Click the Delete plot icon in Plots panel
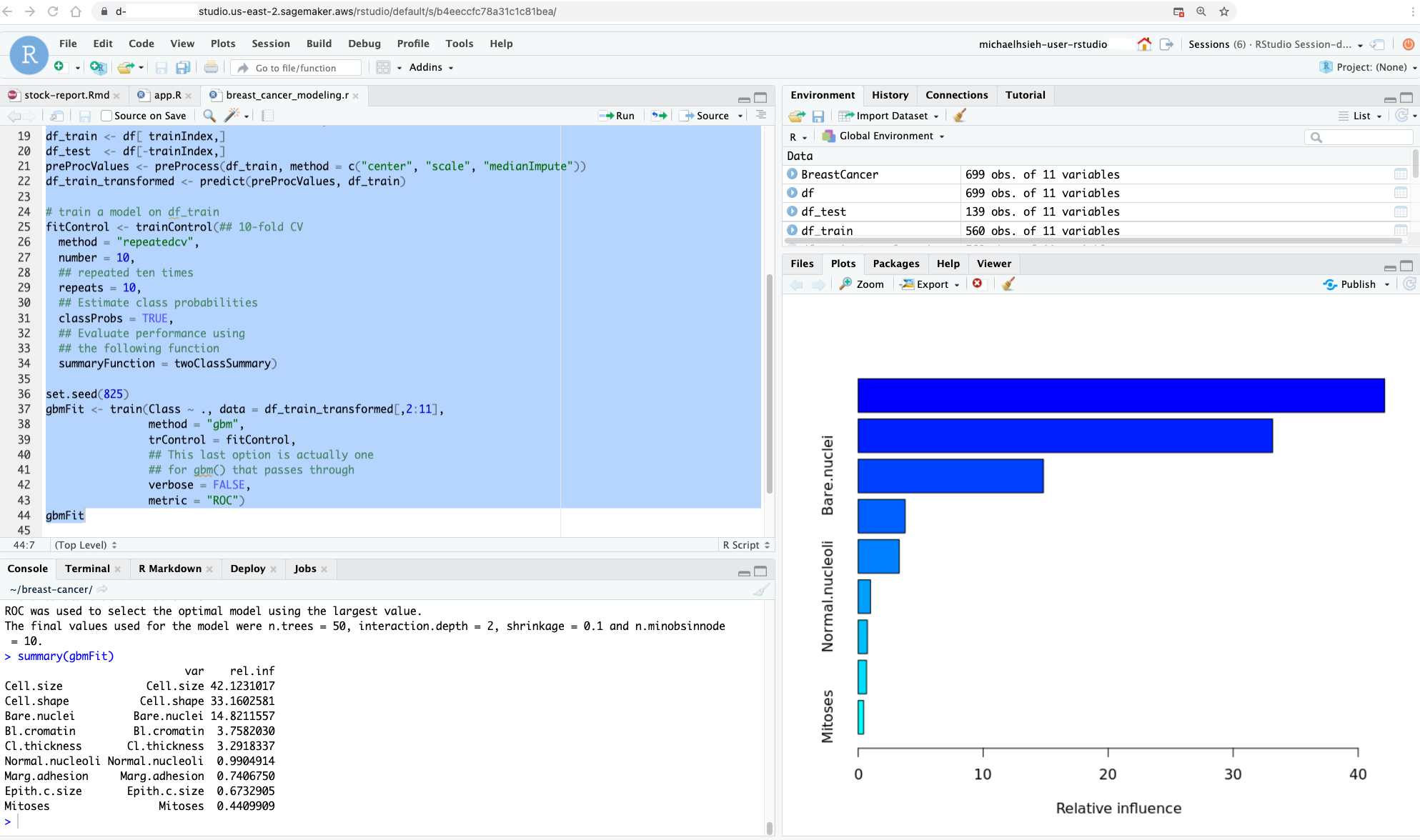This screenshot has width=1420, height=840. [x=980, y=284]
